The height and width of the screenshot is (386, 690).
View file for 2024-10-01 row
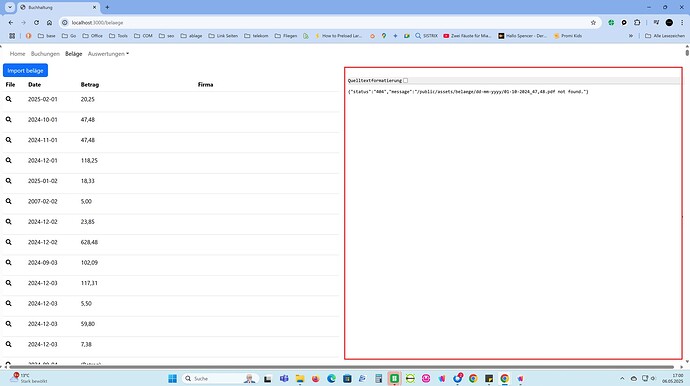click(8, 120)
